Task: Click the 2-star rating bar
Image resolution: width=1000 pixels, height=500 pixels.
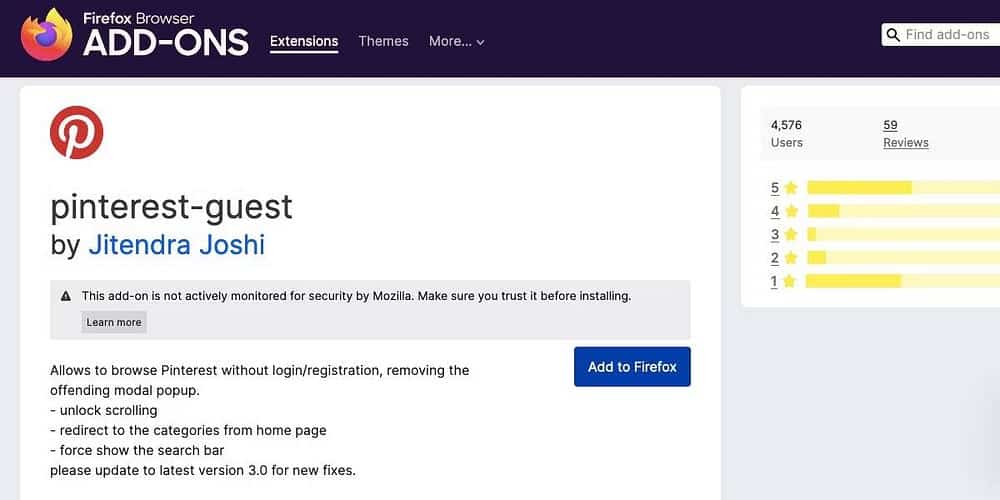Action: click(902, 258)
